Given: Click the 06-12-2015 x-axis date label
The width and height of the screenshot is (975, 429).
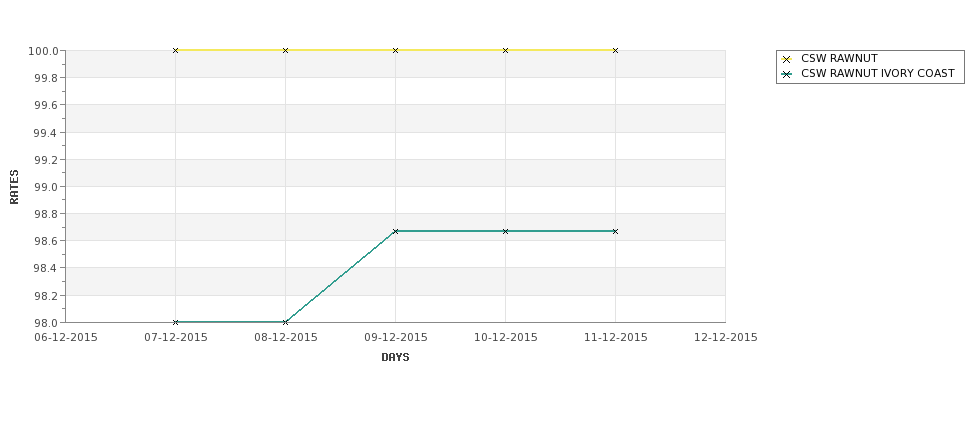Looking at the screenshot, I should [65, 338].
